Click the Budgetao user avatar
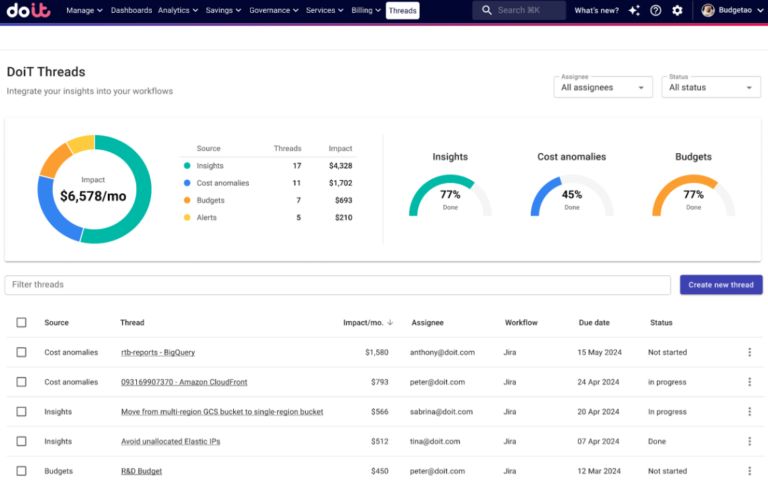Image resolution: width=768 pixels, height=480 pixels. click(x=708, y=11)
